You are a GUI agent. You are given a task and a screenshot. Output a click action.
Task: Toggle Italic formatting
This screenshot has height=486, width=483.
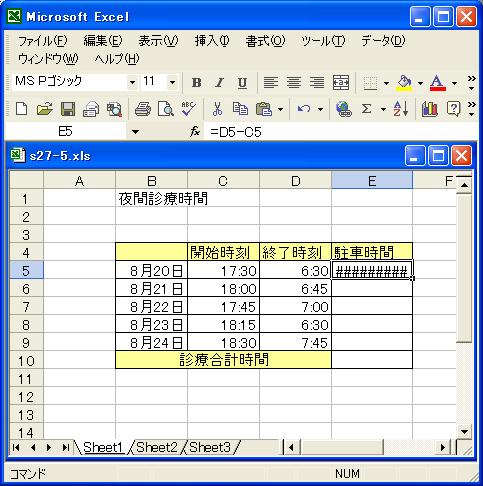219,83
